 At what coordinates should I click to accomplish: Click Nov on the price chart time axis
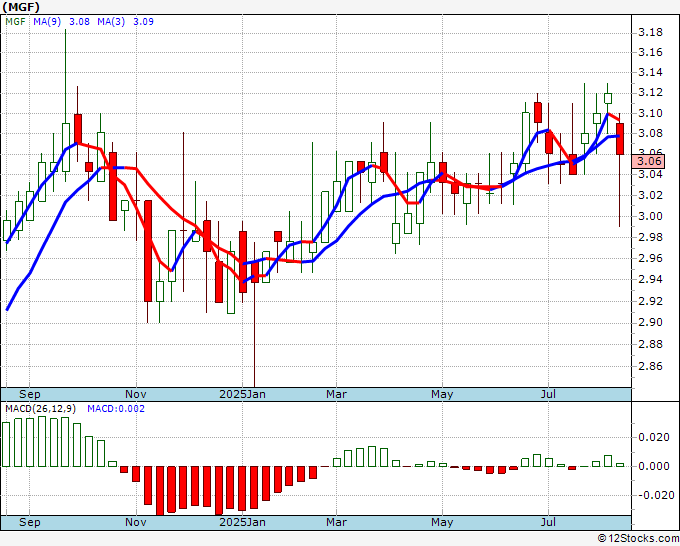click(x=136, y=394)
